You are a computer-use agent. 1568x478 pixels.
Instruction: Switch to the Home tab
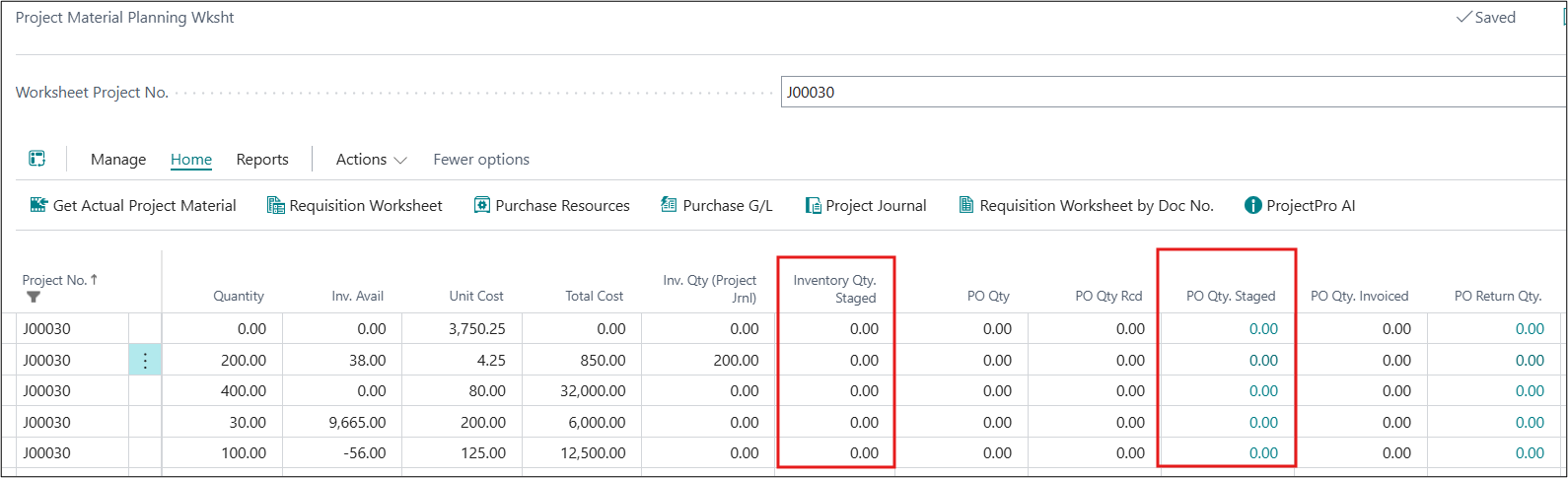click(x=191, y=160)
